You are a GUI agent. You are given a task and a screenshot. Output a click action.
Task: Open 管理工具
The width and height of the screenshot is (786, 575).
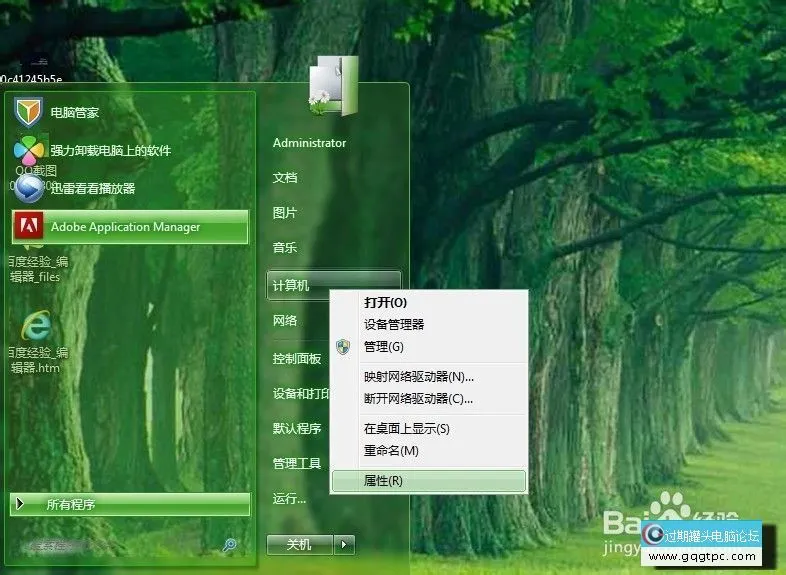coord(297,463)
